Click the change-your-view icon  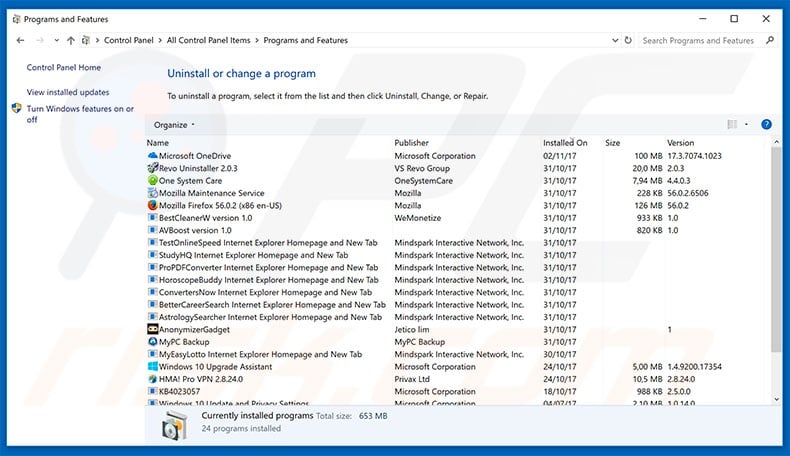(x=732, y=124)
